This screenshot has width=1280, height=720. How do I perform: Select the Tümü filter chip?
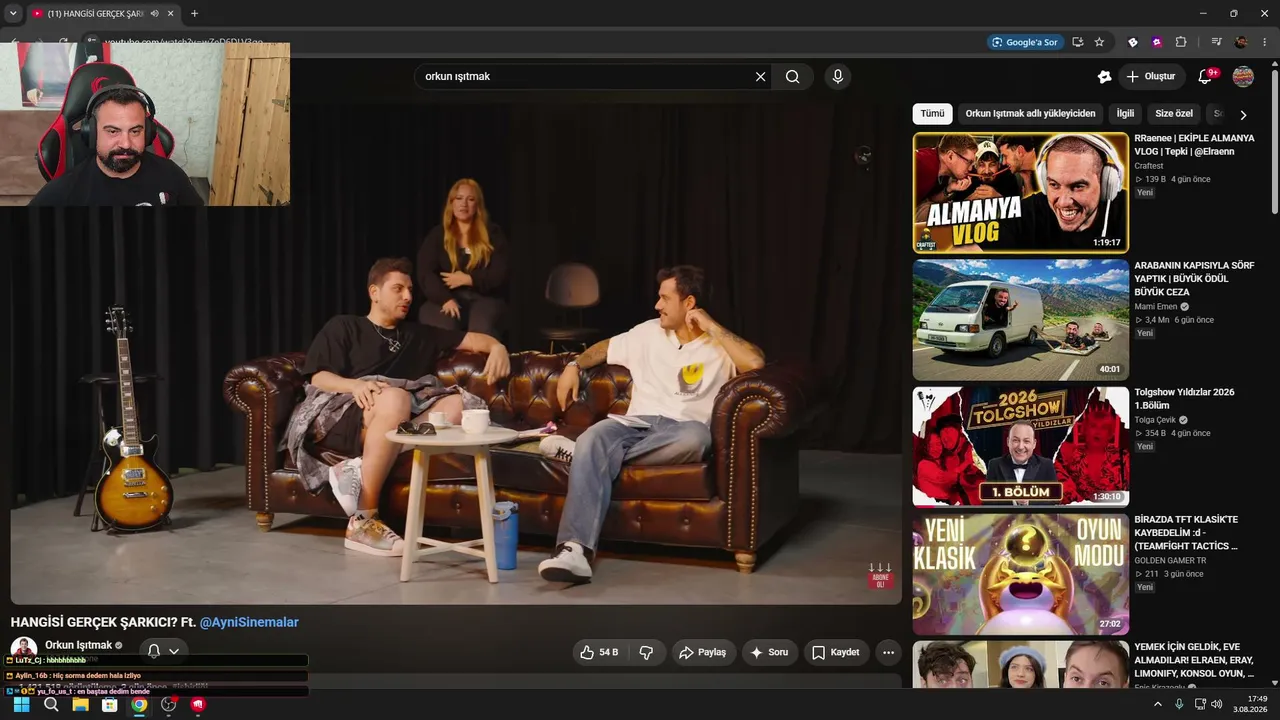click(x=932, y=114)
